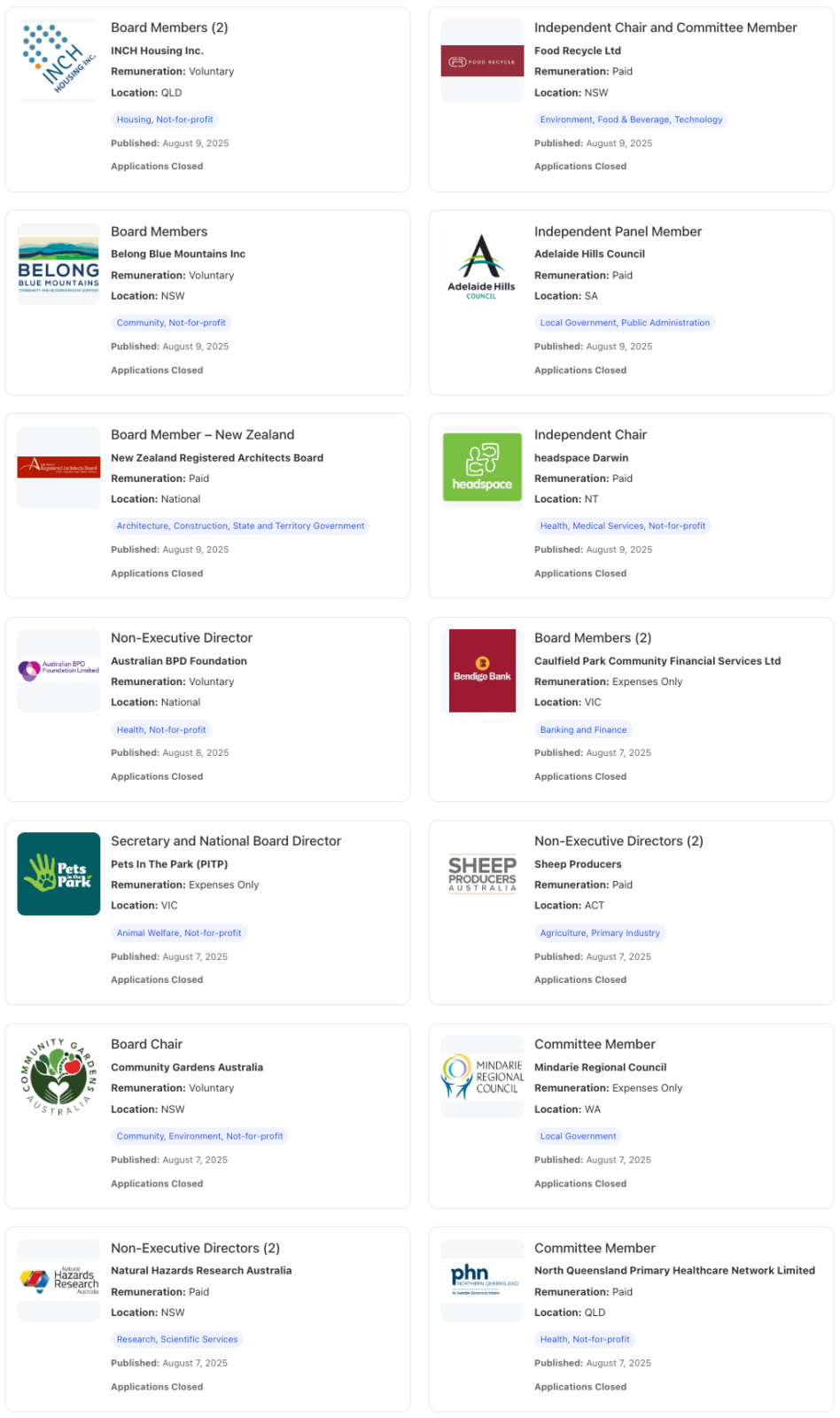Click the Food Recycle logo
Image resolution: width=840 pixels, height=1418 pixels.
[482, 61]
